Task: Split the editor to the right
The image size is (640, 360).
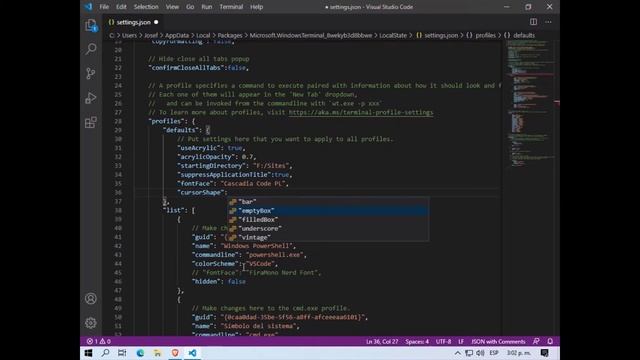Action: pos(533,22)
